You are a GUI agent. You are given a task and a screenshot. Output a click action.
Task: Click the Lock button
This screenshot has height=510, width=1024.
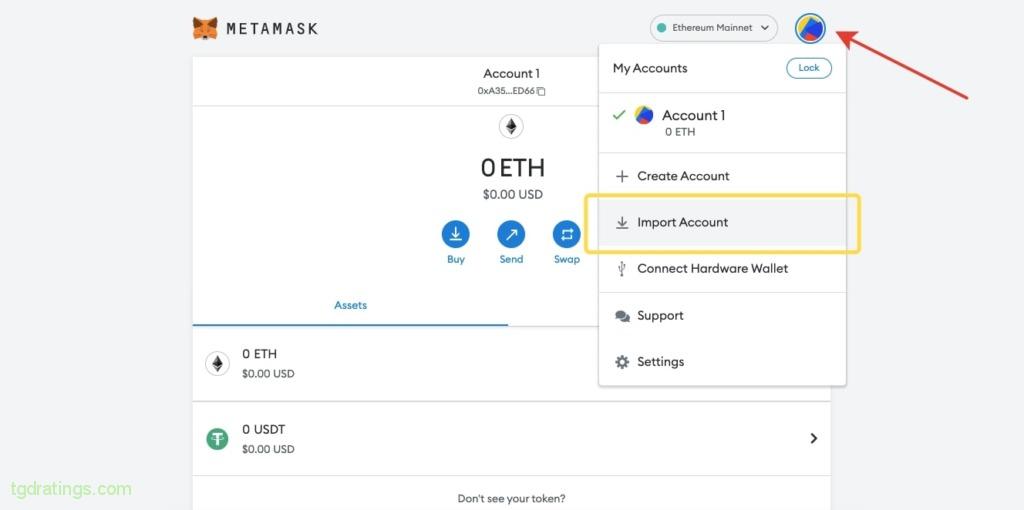click(x=808, y=68)
